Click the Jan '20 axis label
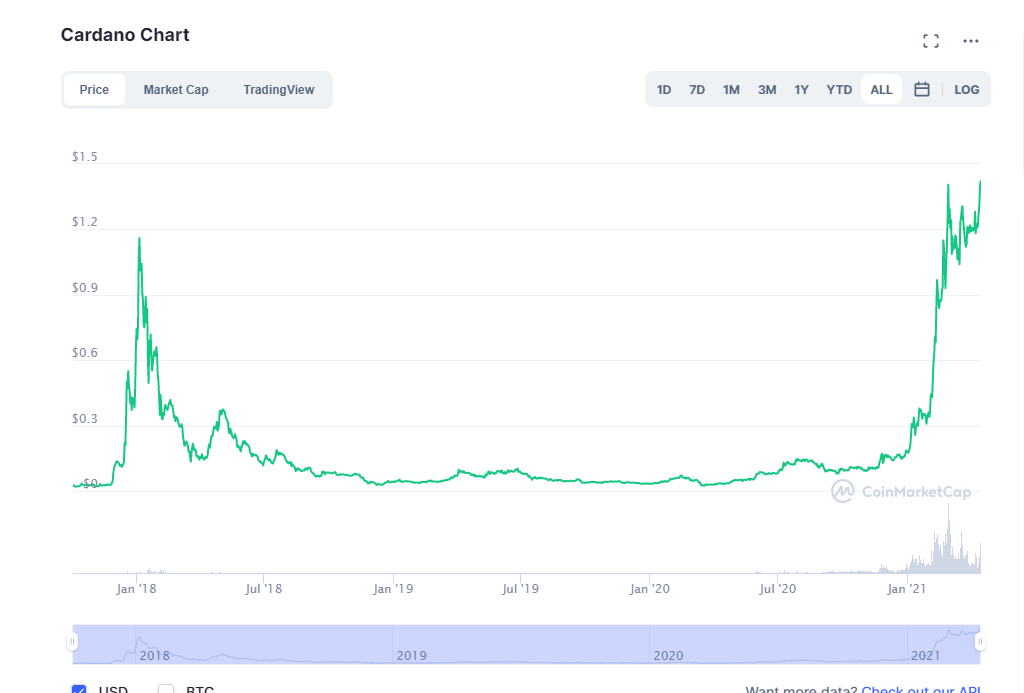The height and width of the screenshot is (693, 1024). pos(650,589)
